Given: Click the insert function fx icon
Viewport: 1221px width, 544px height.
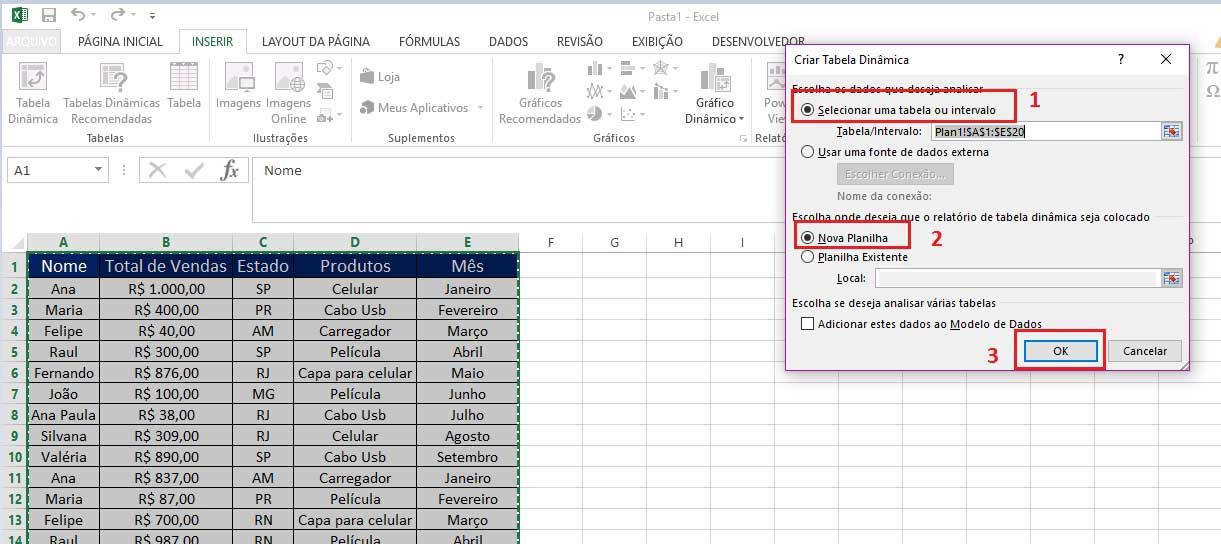Looking at the screenshot, I should tap(229, 170).
